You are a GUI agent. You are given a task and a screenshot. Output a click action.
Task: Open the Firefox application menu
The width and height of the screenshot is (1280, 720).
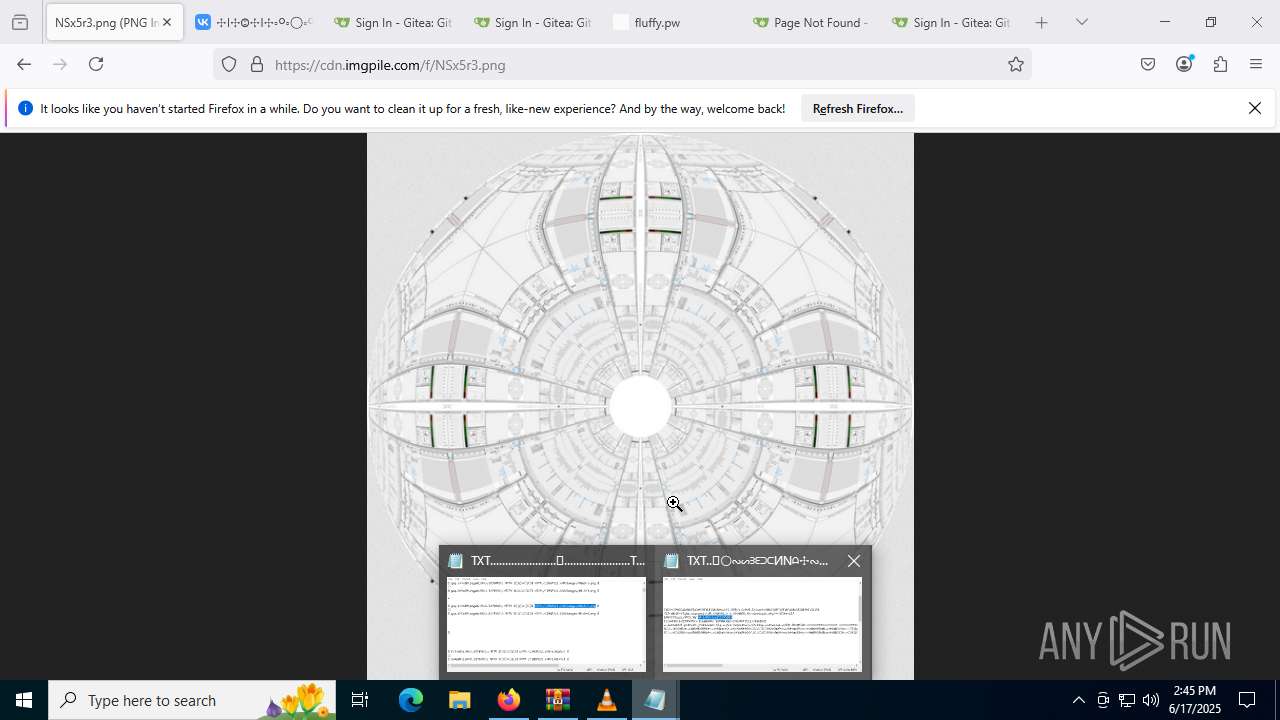pos(1256,64)
